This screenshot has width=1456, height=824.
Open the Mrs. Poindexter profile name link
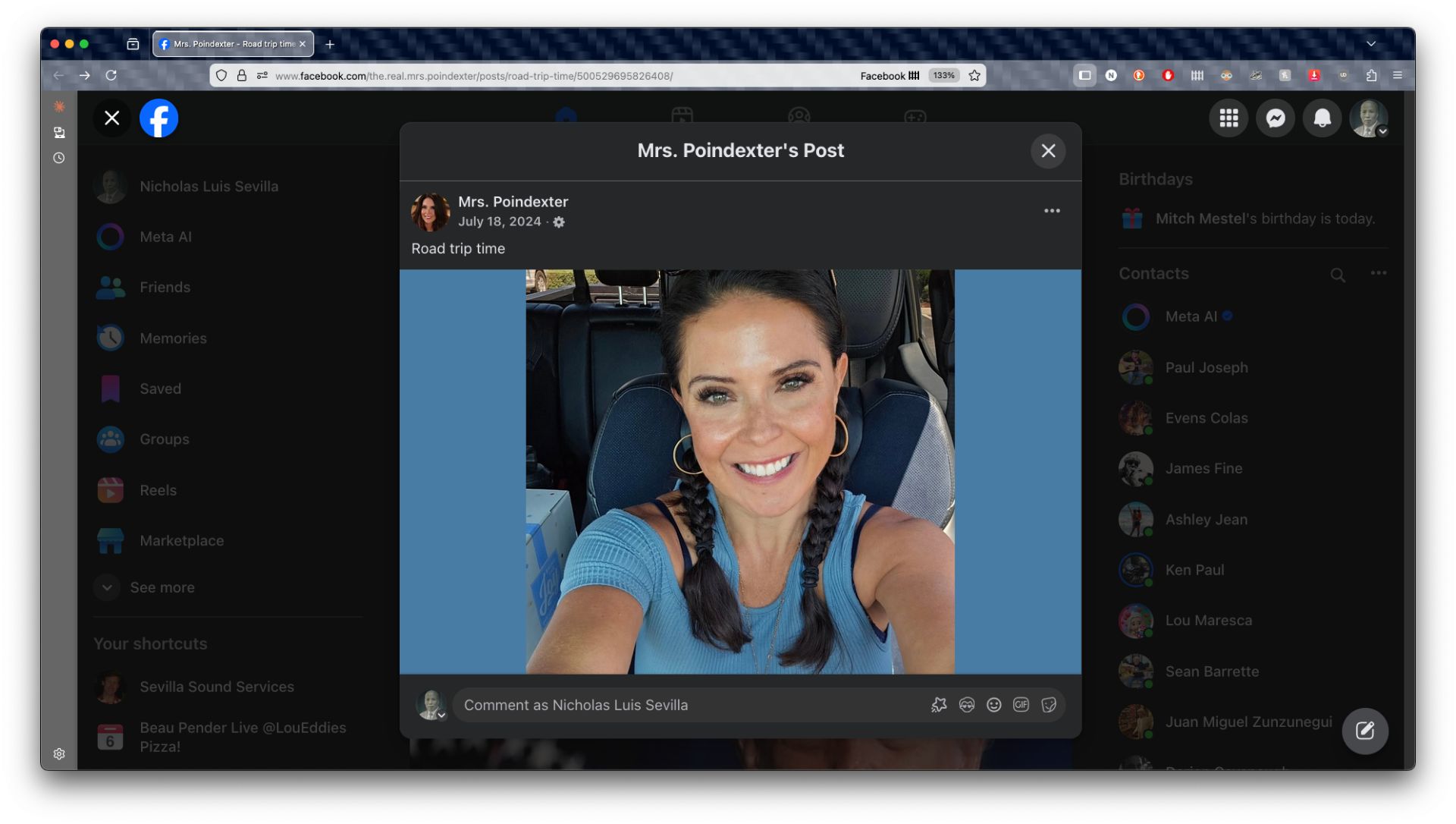513,202
